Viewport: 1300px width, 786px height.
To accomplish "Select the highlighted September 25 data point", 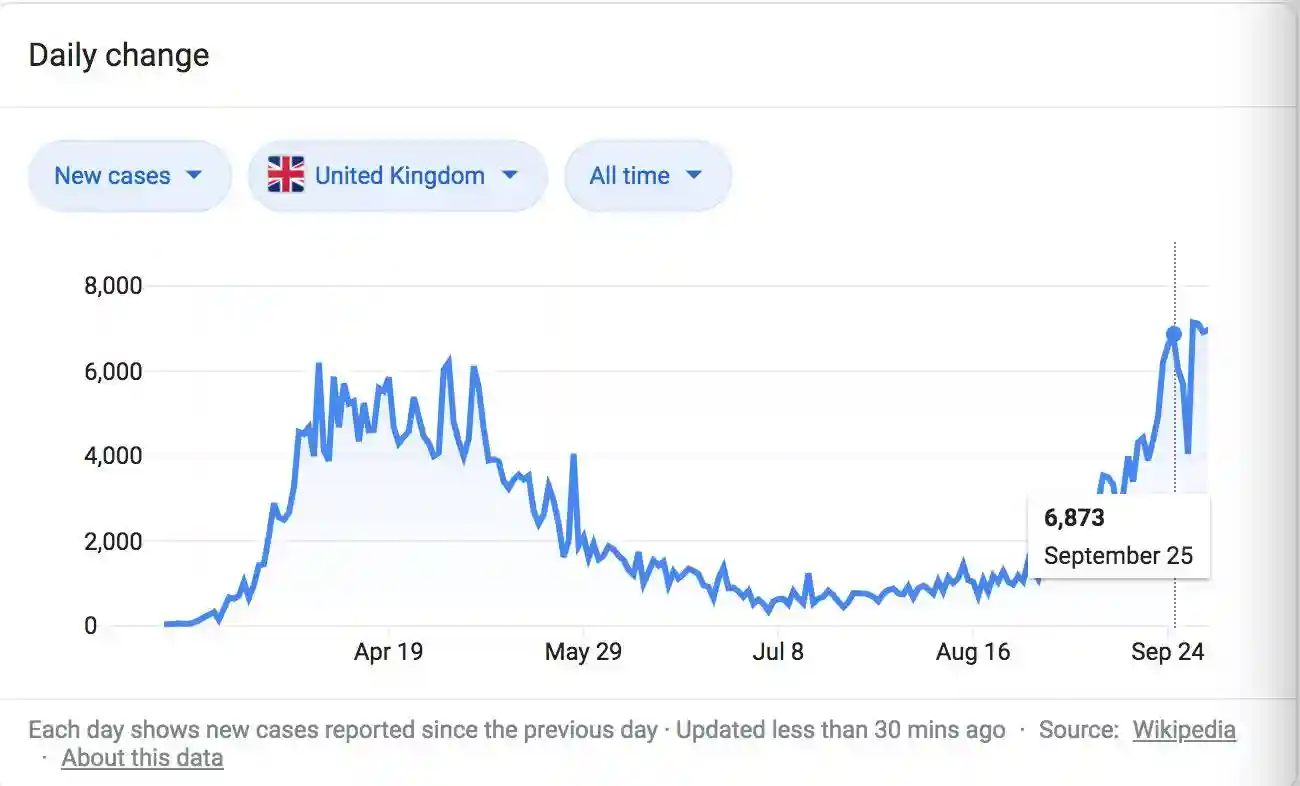I will [1174, 334].
